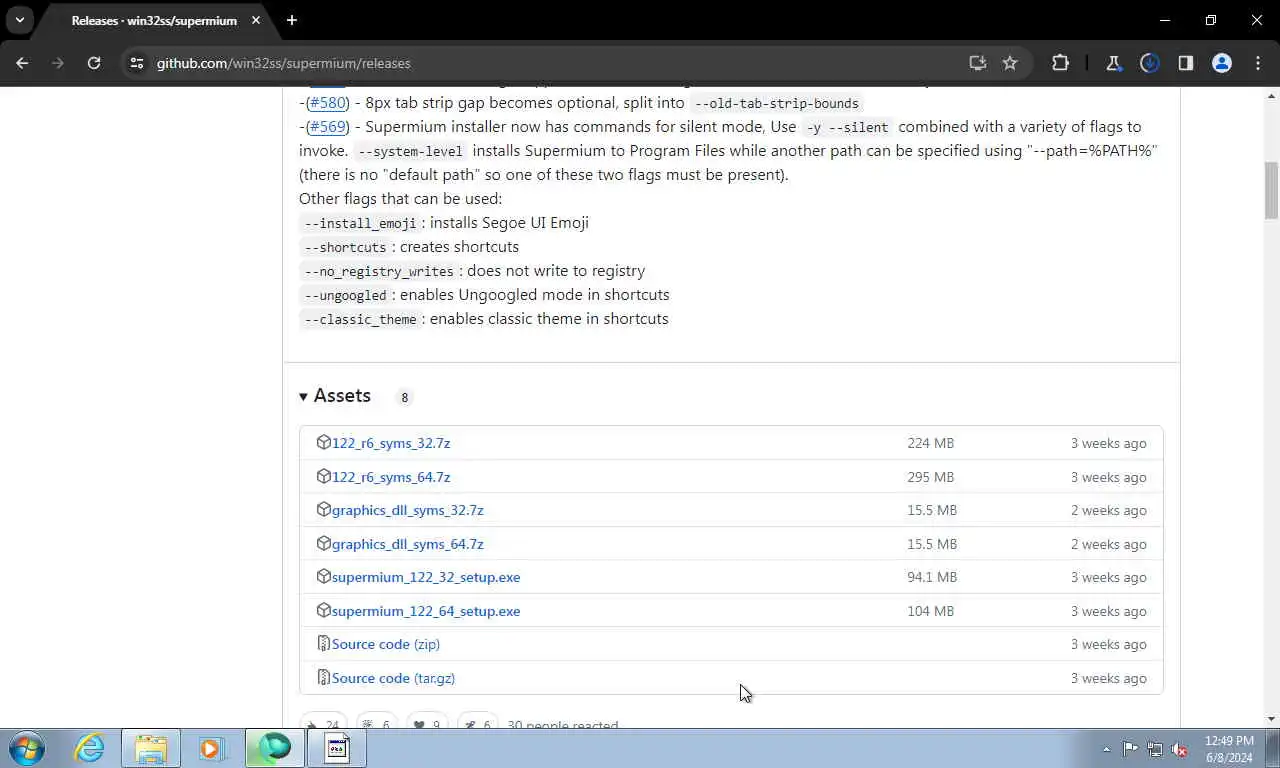Image resolution: width=1280 pixels, height=768 pixels.
Task: Go back to the previous page
Action: click(22, 63)
